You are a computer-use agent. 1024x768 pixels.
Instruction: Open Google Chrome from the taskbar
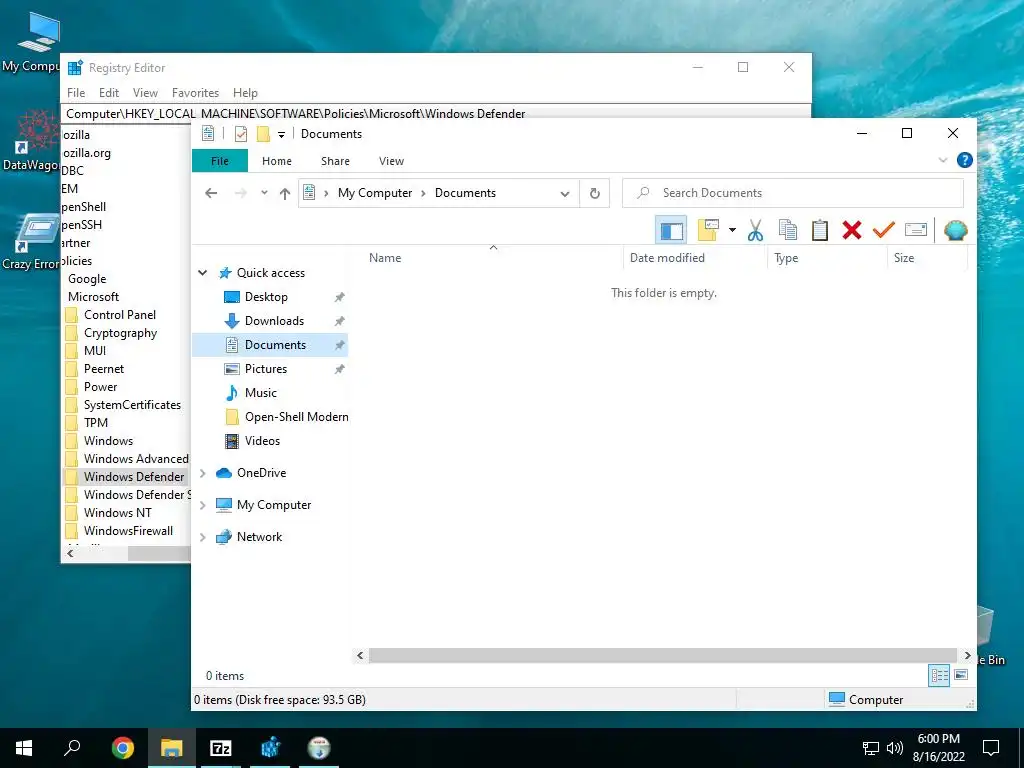pos(123,748)
